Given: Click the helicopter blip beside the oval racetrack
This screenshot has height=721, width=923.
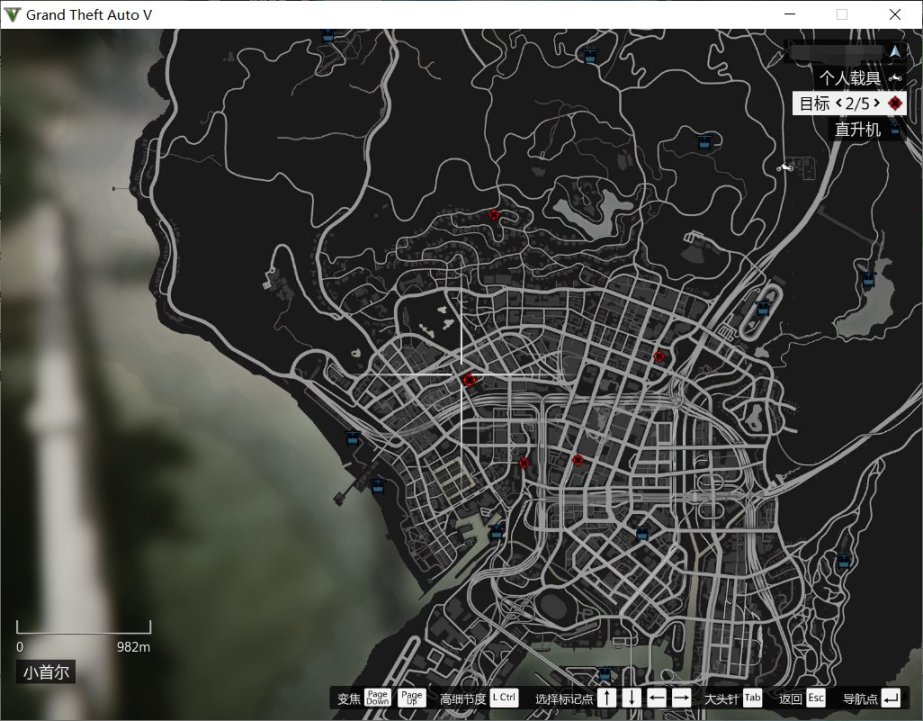Looking at the screenshot, I should coord(763,307).
